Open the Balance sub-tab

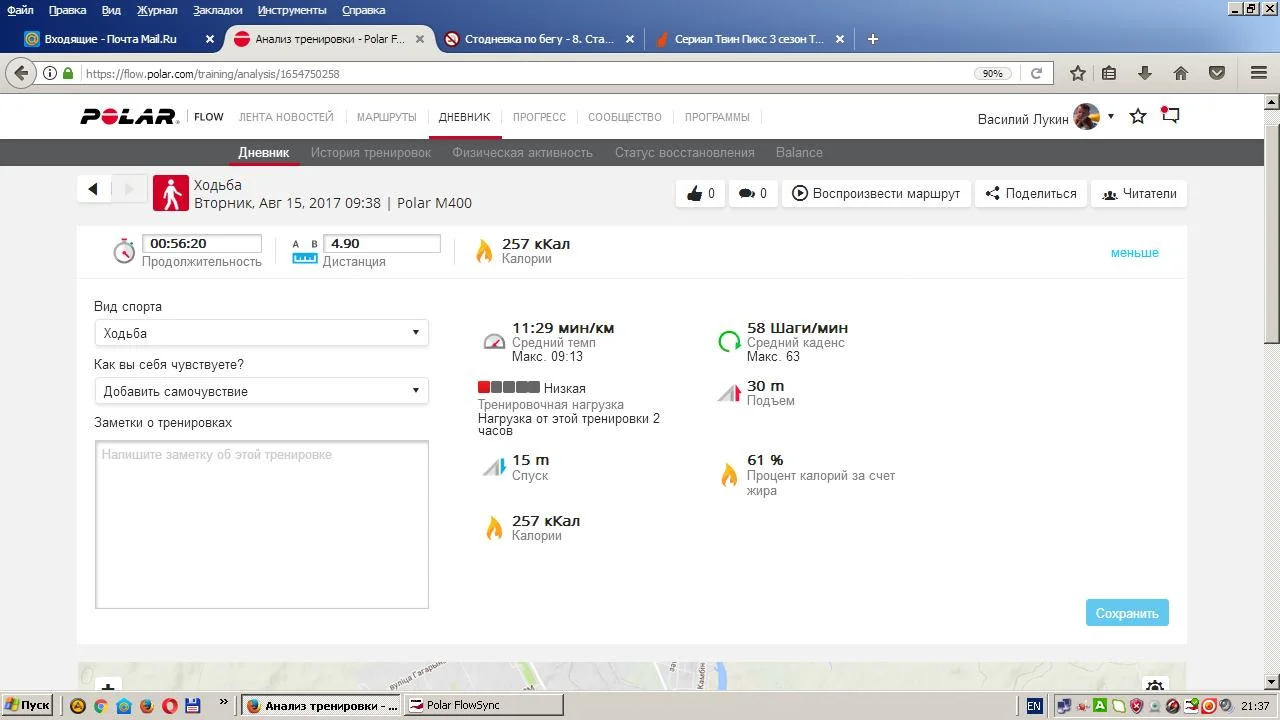click(799, 153)
